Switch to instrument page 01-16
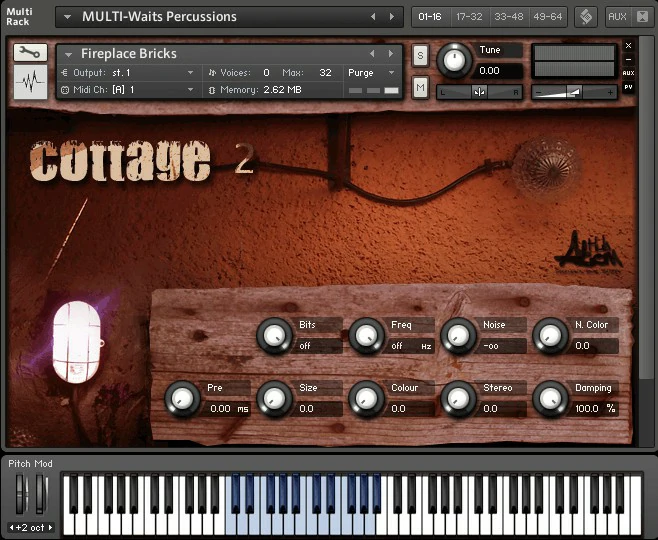The width and height of the screenshot is (658, 540). tap(430, 17)
